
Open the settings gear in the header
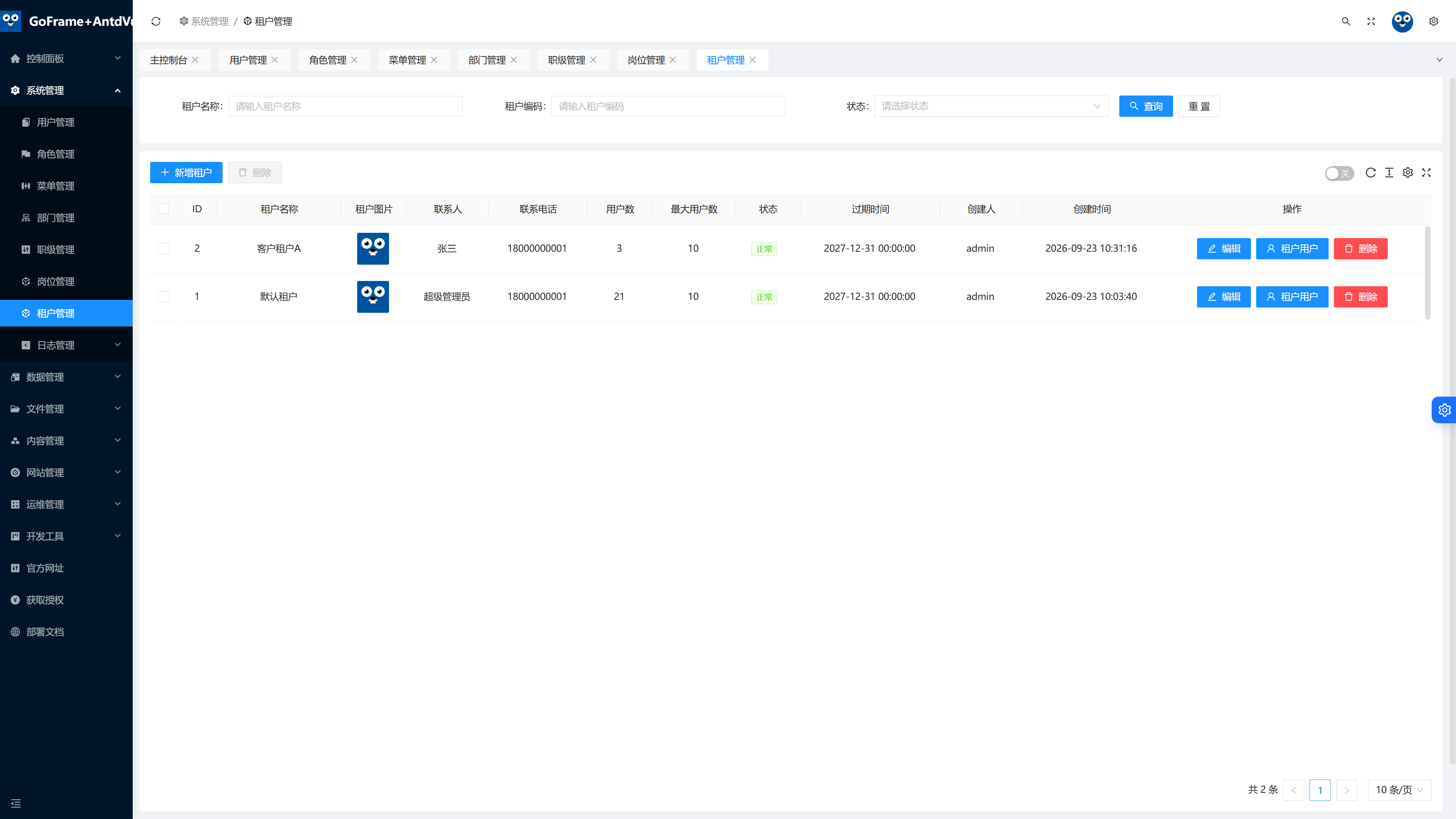1433,22
